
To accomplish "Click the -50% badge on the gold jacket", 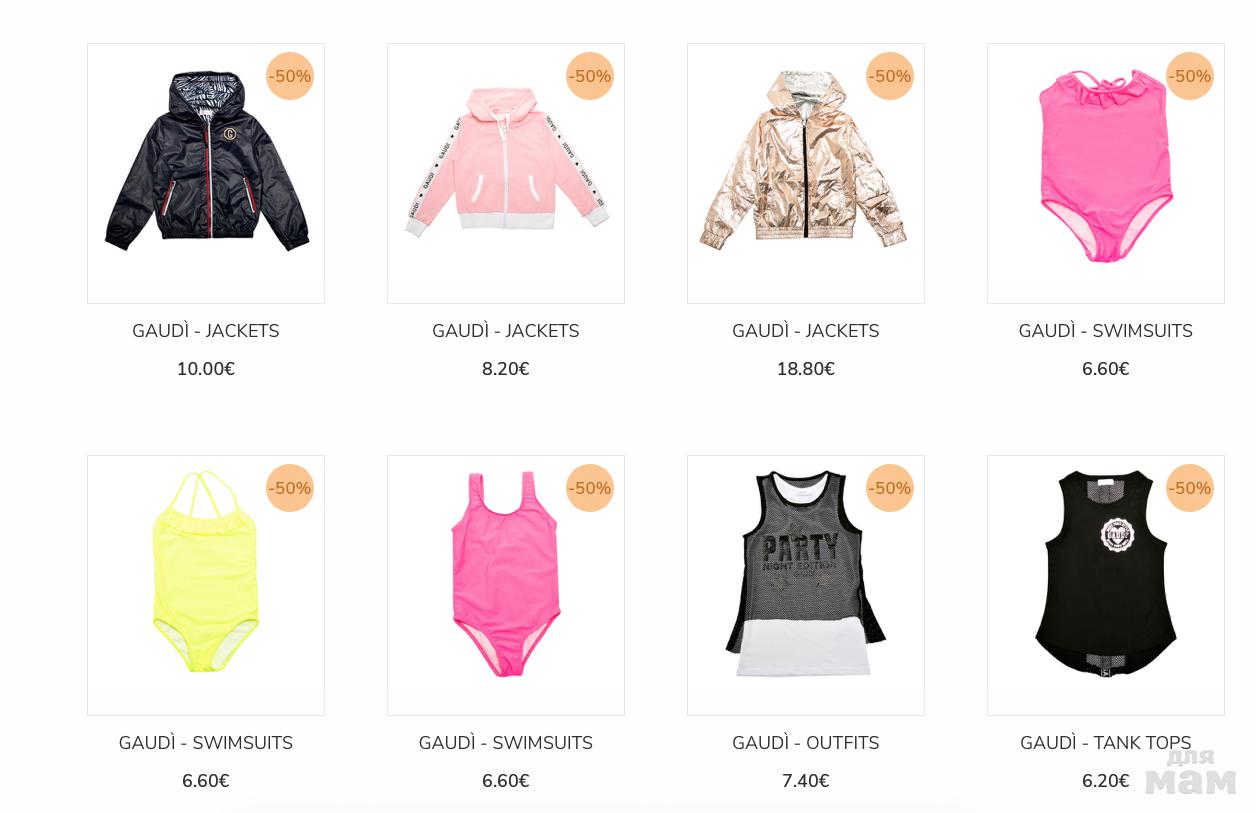I will click(x=890, y=76).
